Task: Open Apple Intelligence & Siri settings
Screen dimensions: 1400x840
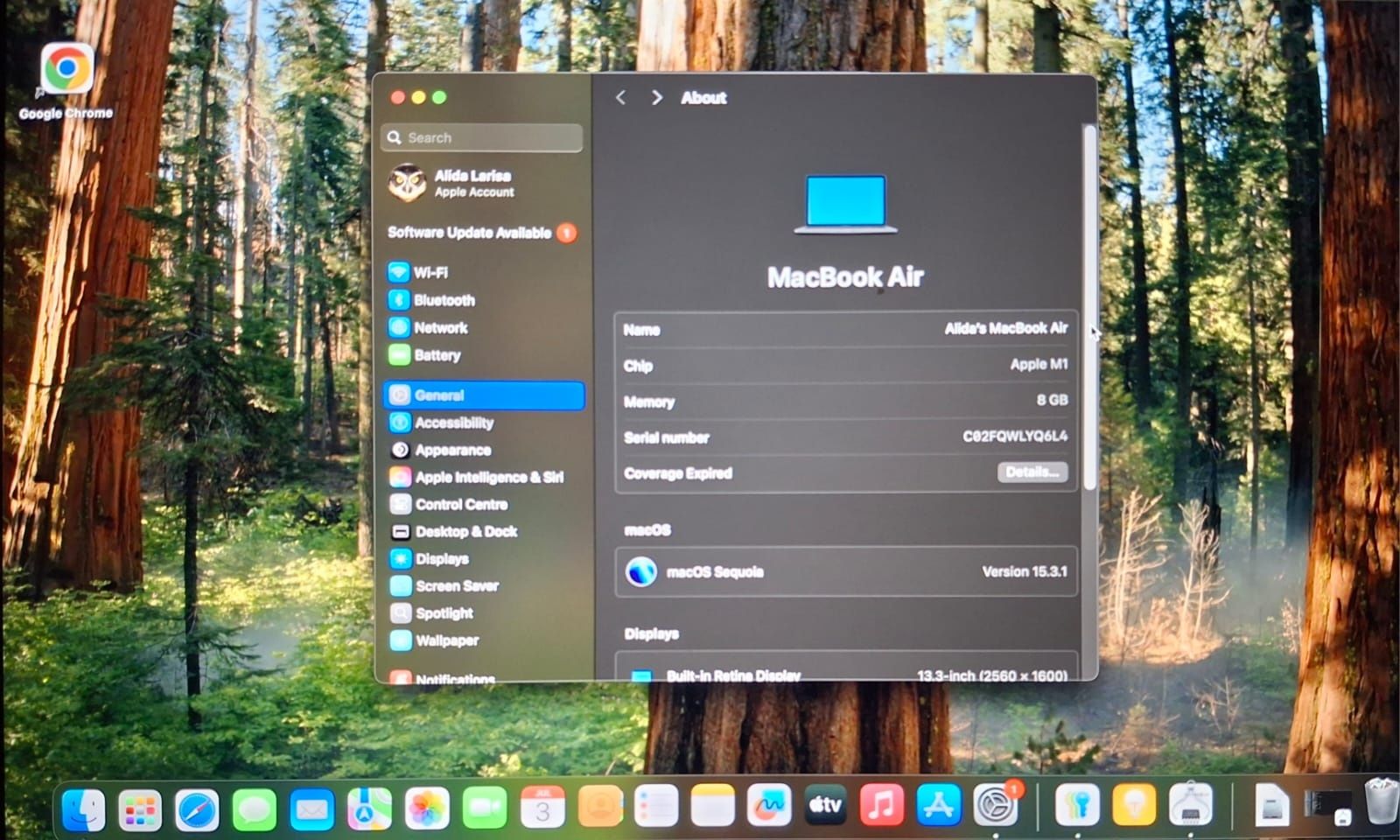Action: 483,477
